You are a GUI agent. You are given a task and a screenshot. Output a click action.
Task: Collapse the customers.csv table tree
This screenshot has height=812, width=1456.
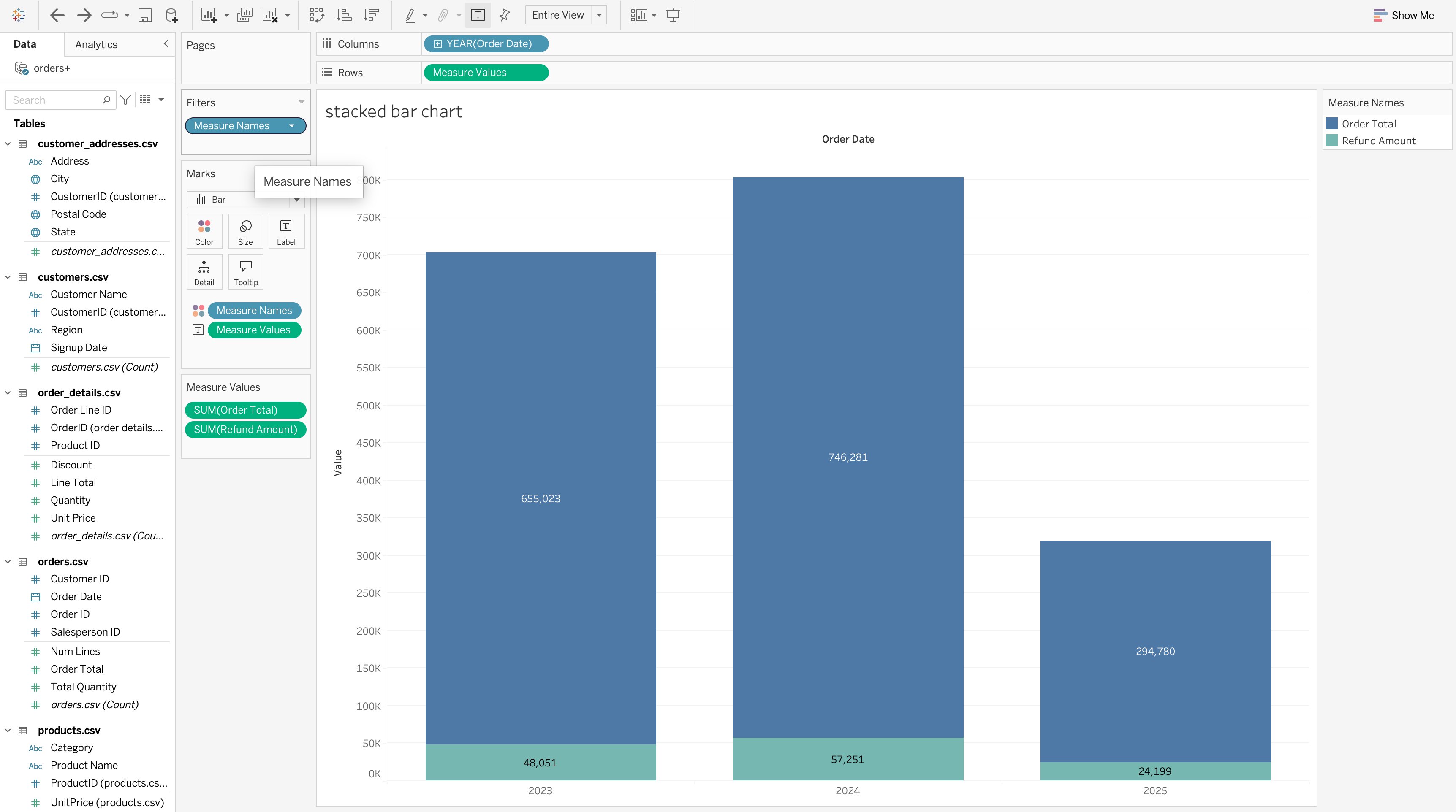tap(8, 277)
